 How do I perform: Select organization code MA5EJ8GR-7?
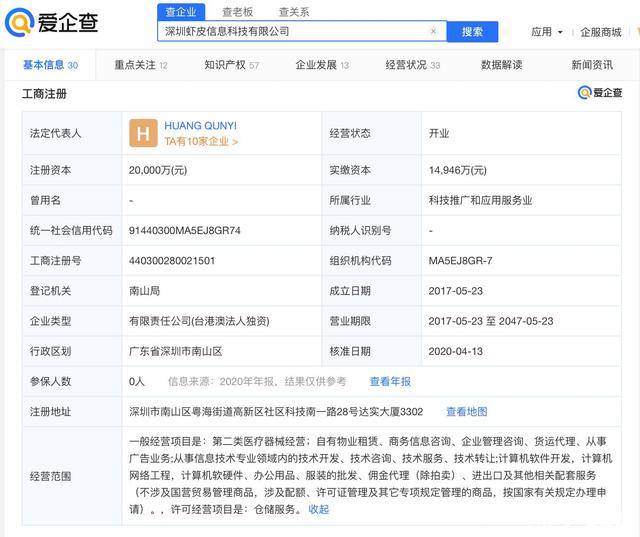tap(460, 261)
